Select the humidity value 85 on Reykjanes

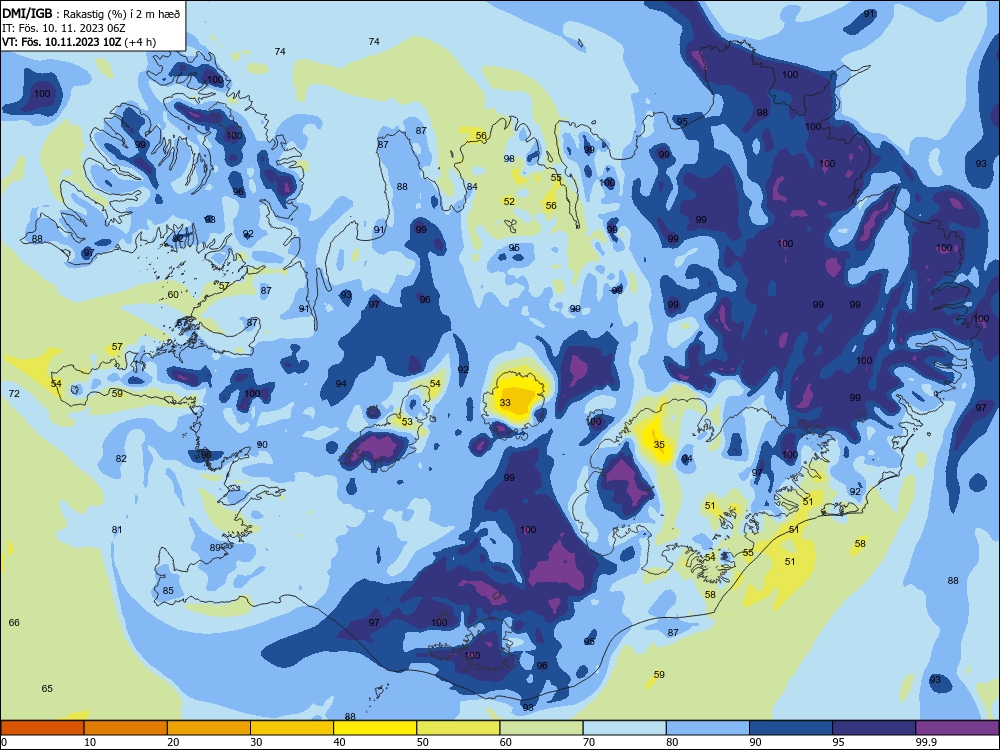(168, 591)
